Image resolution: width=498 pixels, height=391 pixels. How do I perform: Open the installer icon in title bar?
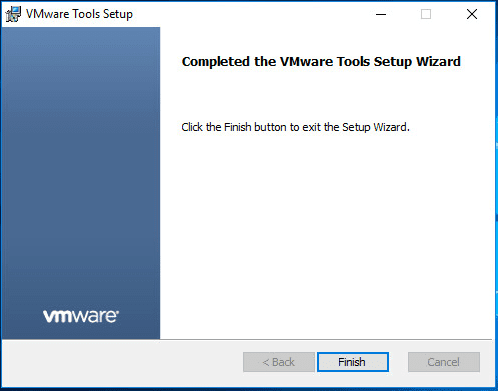(x=13, y=14)
